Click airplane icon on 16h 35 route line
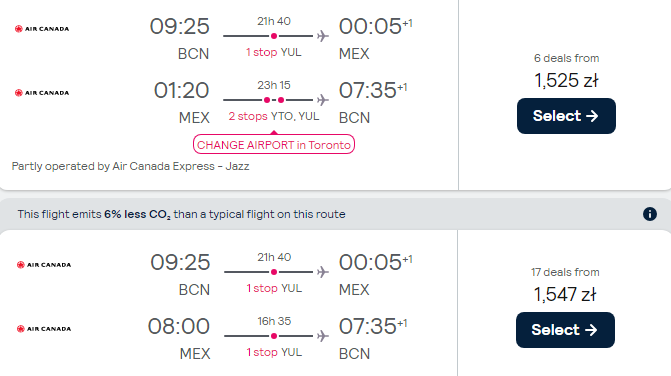 pos(323,336)
